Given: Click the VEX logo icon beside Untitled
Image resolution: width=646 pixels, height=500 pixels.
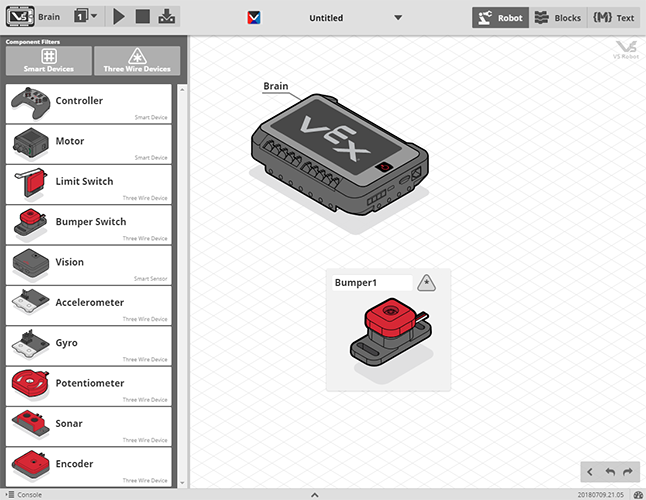Looking at the screenshot, I should tap(254, 17).
